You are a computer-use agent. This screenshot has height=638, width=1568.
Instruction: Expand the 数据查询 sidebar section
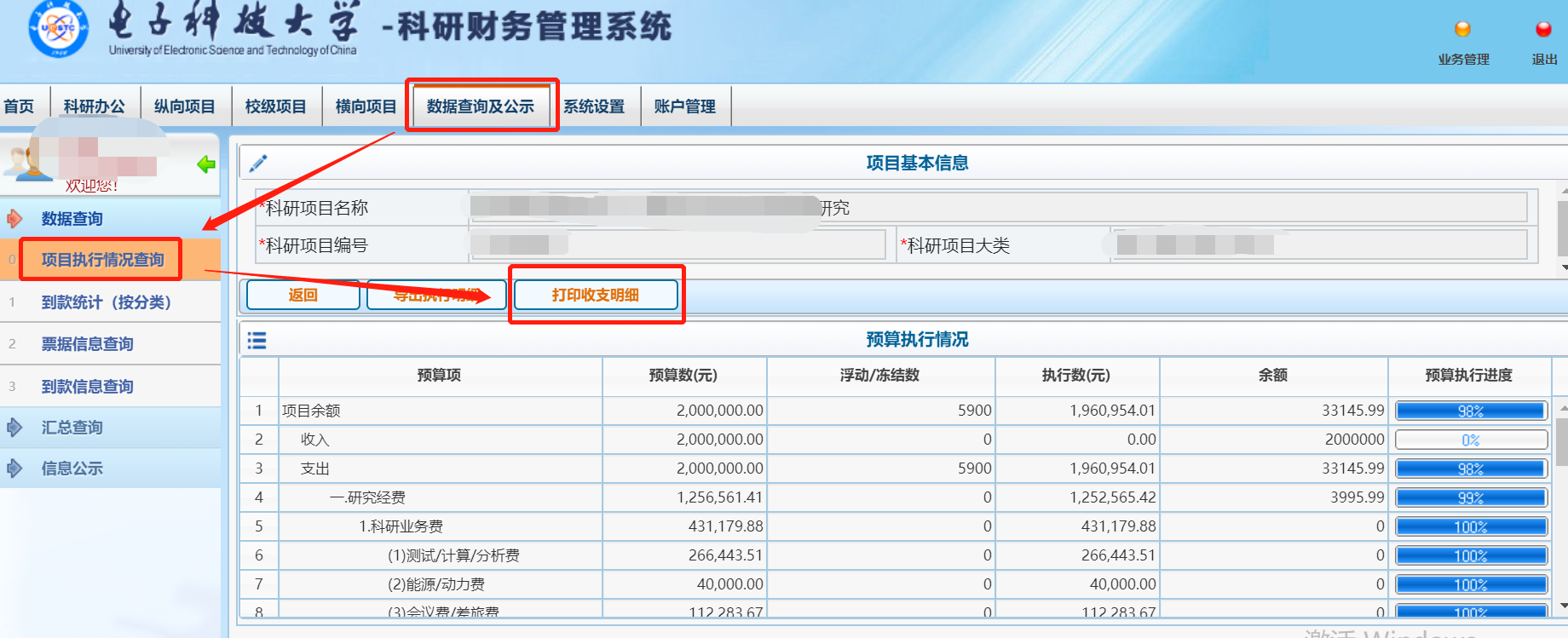pos(110,219)
